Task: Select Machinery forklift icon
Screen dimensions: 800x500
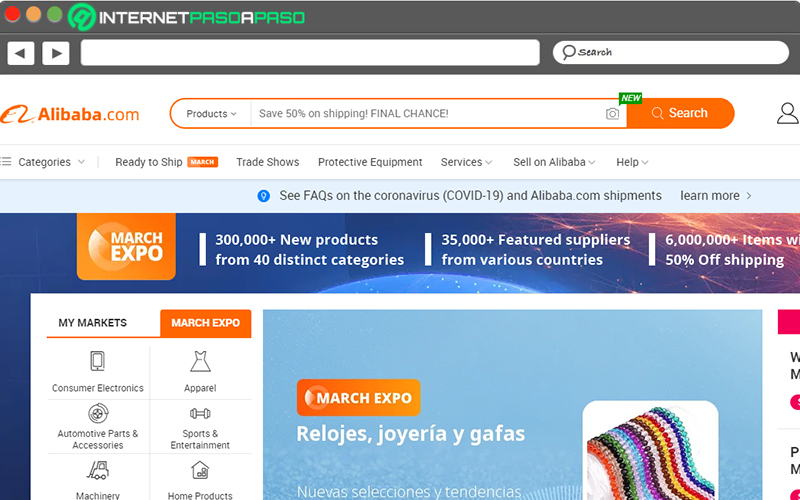Action: point(98,470)
